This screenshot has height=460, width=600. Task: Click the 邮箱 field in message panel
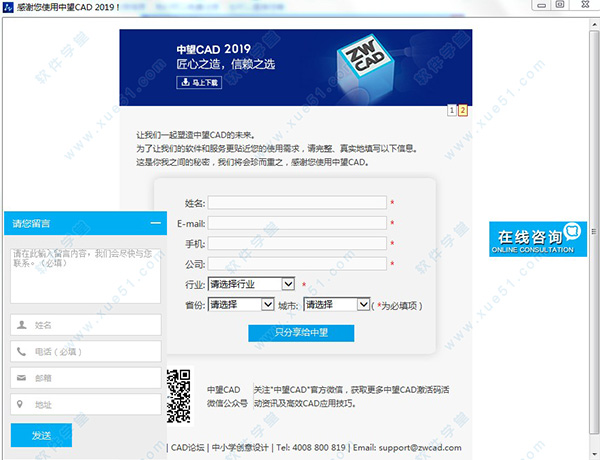[x=86, y=378]
